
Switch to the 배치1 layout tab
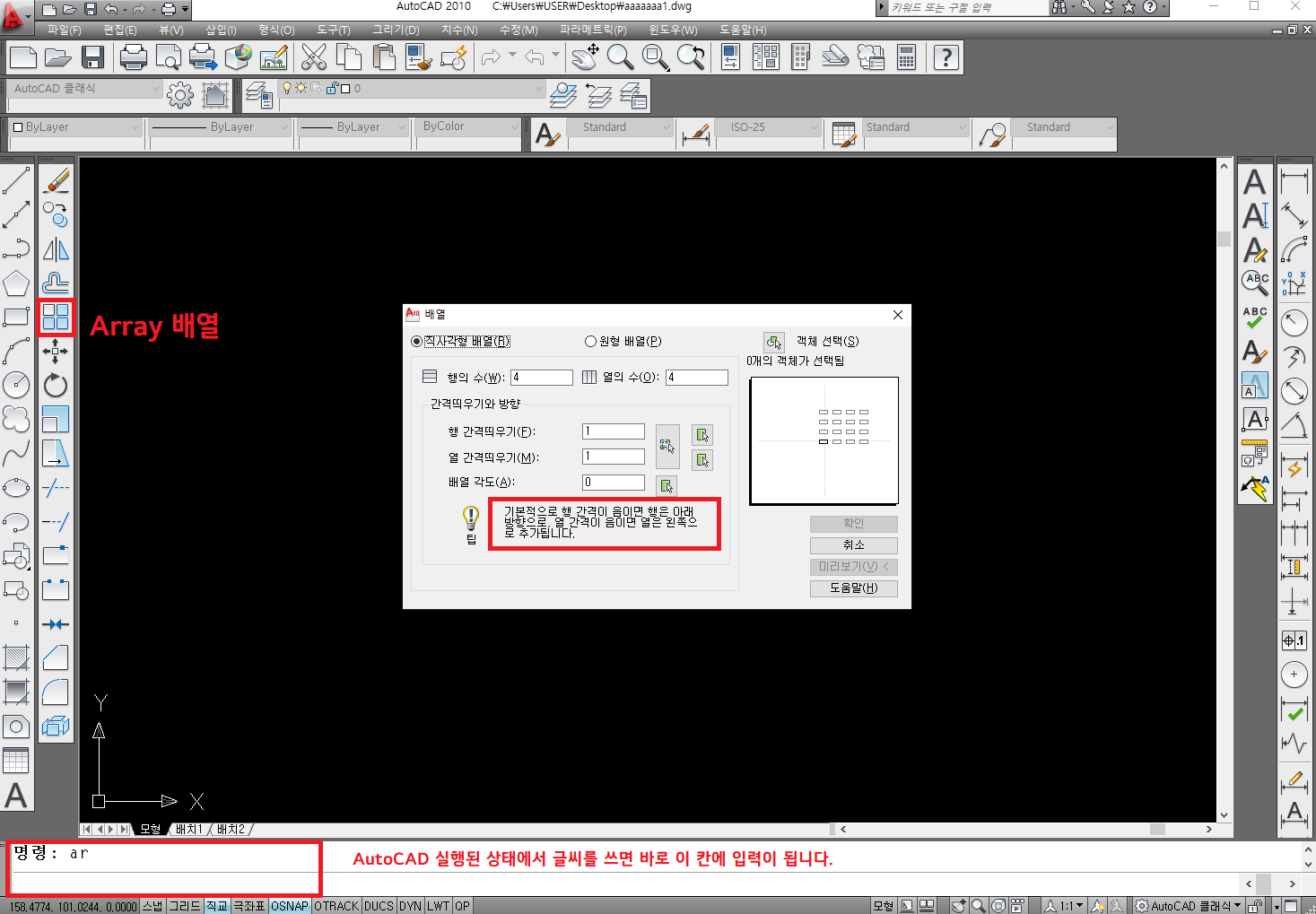[x=189, y=829]
